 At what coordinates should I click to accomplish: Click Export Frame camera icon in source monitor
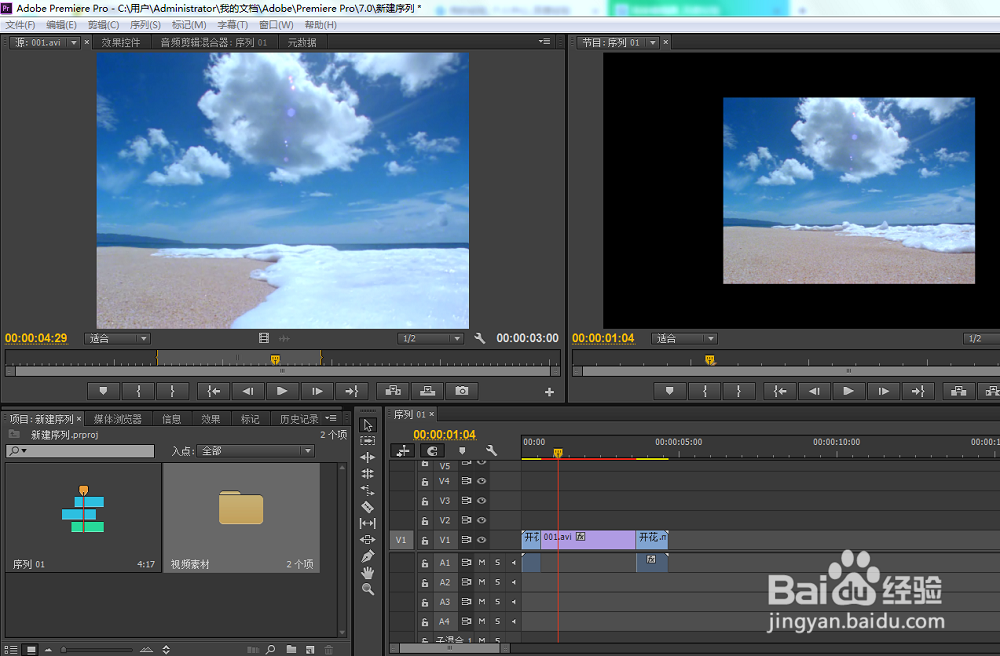pos(462,391)
